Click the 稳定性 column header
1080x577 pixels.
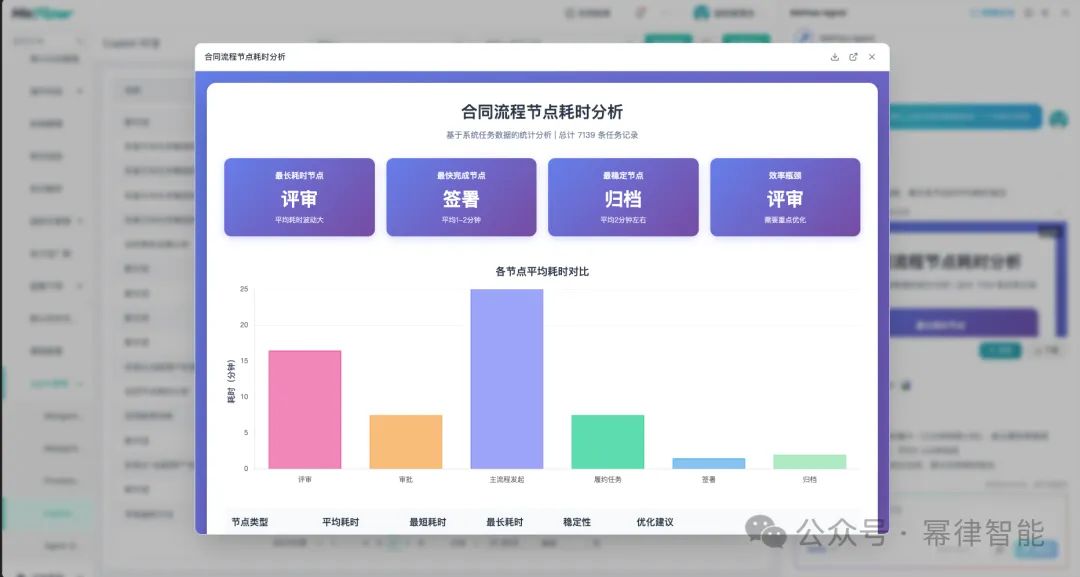[x=577, y=522]
